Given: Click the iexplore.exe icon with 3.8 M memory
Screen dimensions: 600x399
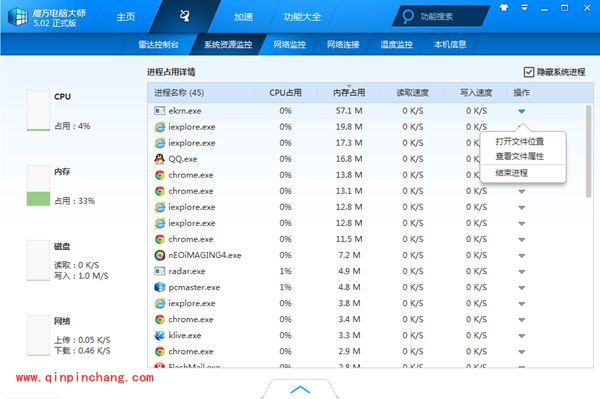Looking at the screenshot, I should (160, 303).
